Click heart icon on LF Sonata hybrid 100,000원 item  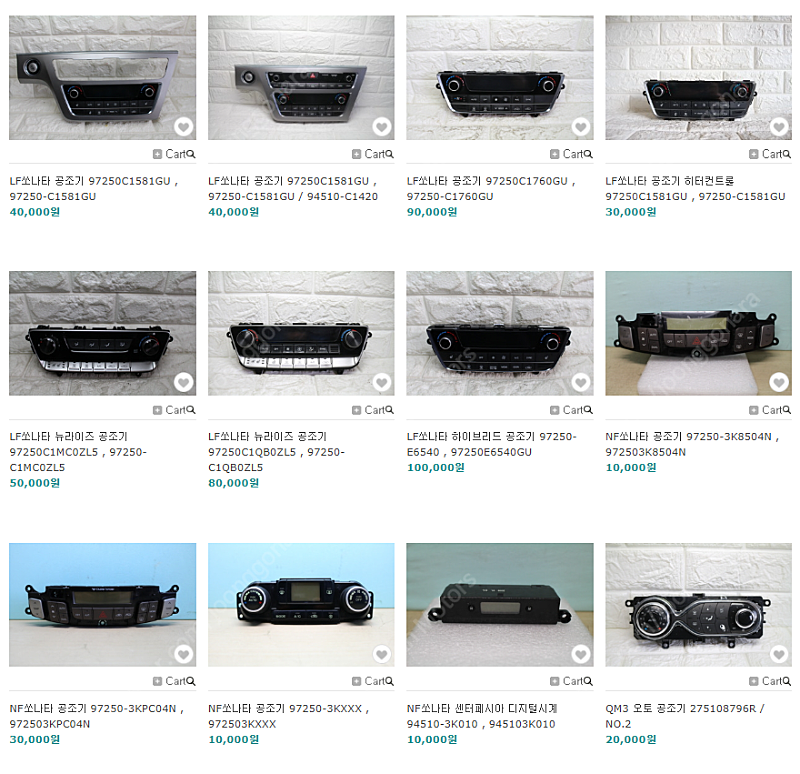pyautogui.click(x=581, y=382)
